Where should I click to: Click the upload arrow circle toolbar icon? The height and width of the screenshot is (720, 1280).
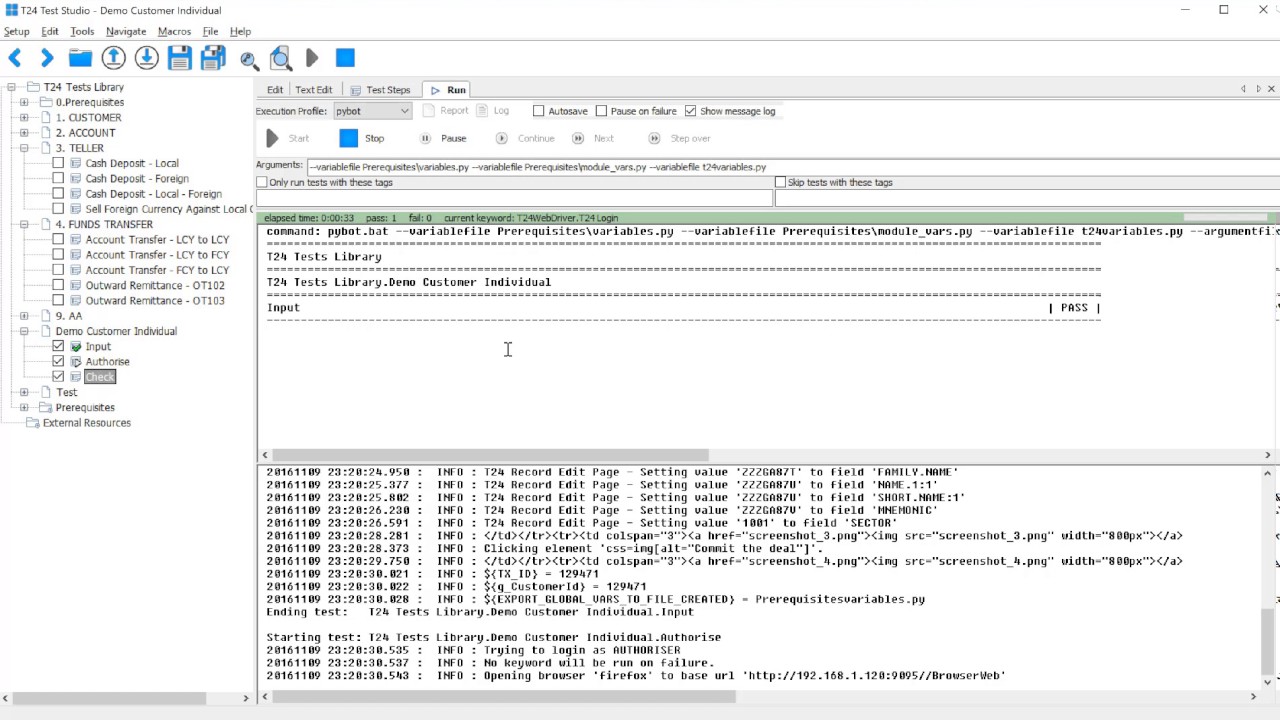(x=113, y=58)
